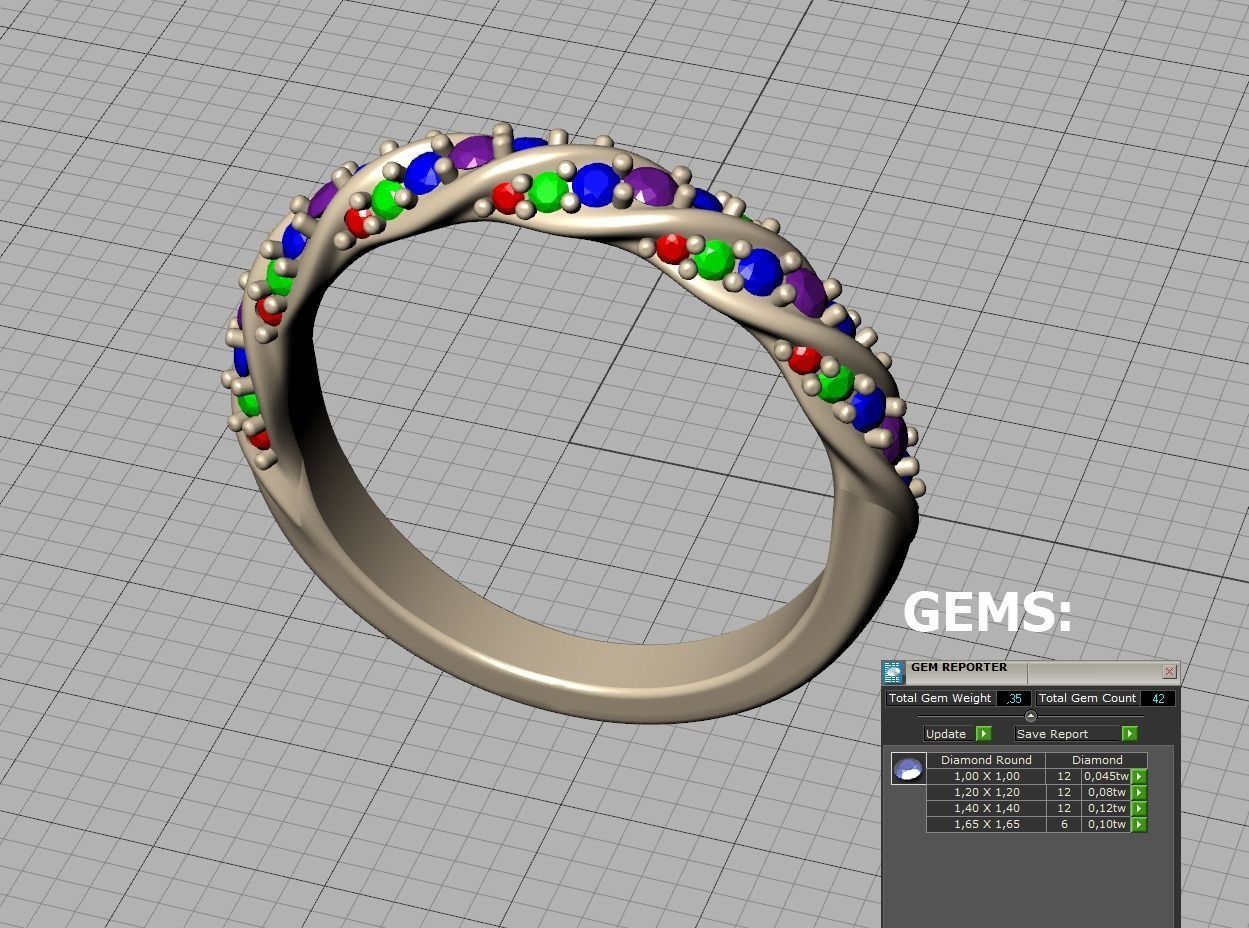This screenshot has height=928, width=1249.
Task: Click the green arrow beside Update
Action: pos(983,733)
